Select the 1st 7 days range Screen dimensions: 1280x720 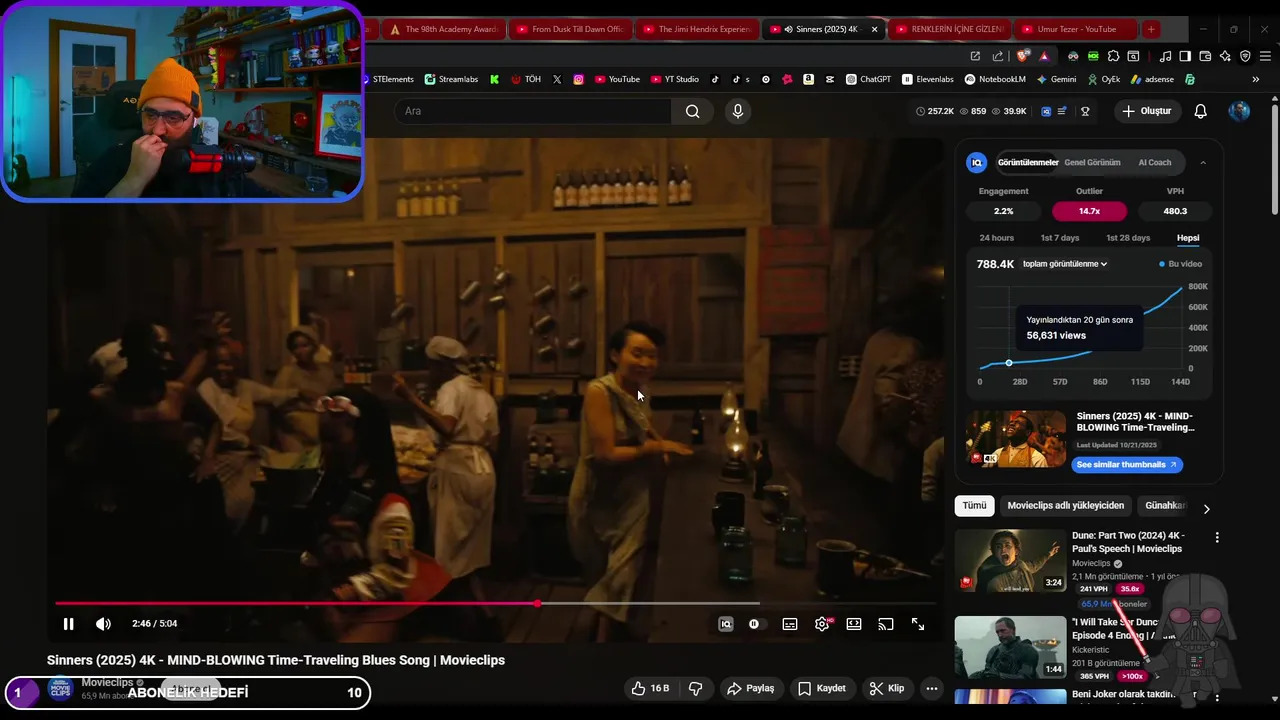tap(1060, 238)
